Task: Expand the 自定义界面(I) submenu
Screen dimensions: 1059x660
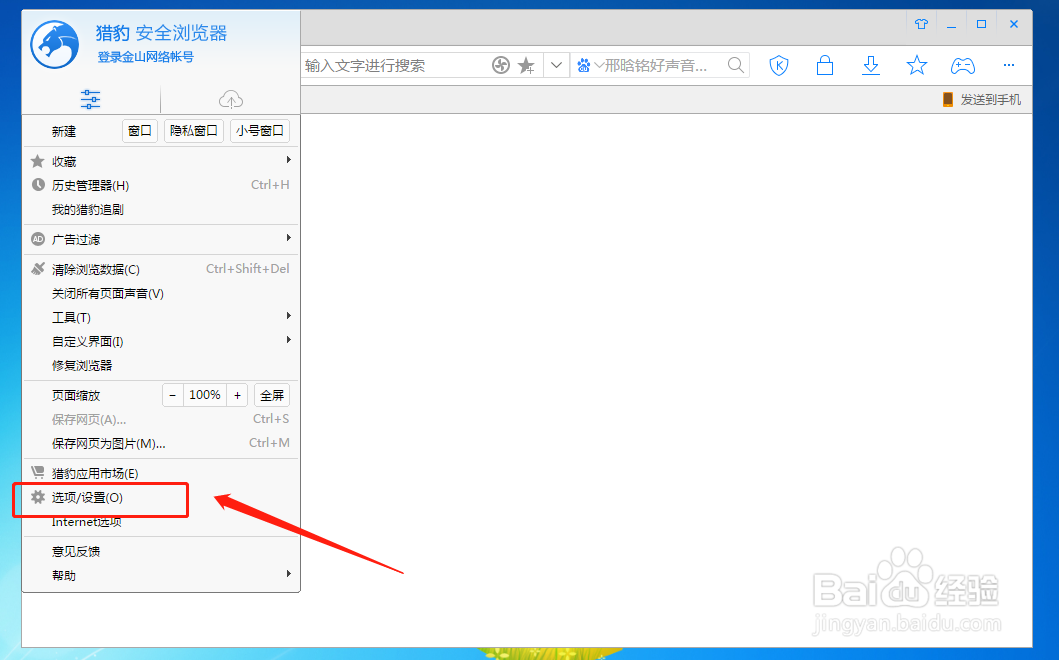Action: click(161, 341)
